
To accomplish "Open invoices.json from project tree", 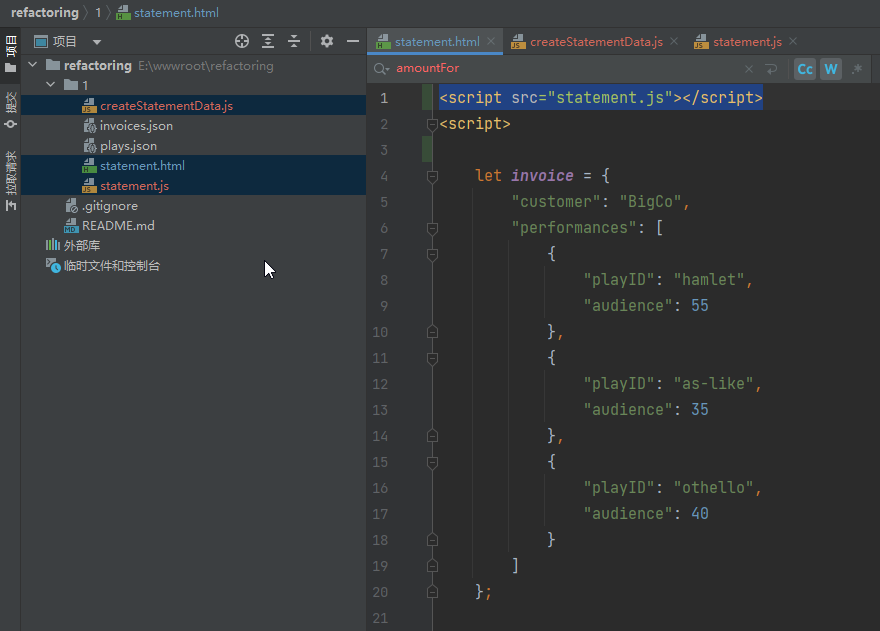I will click(136, 126).
